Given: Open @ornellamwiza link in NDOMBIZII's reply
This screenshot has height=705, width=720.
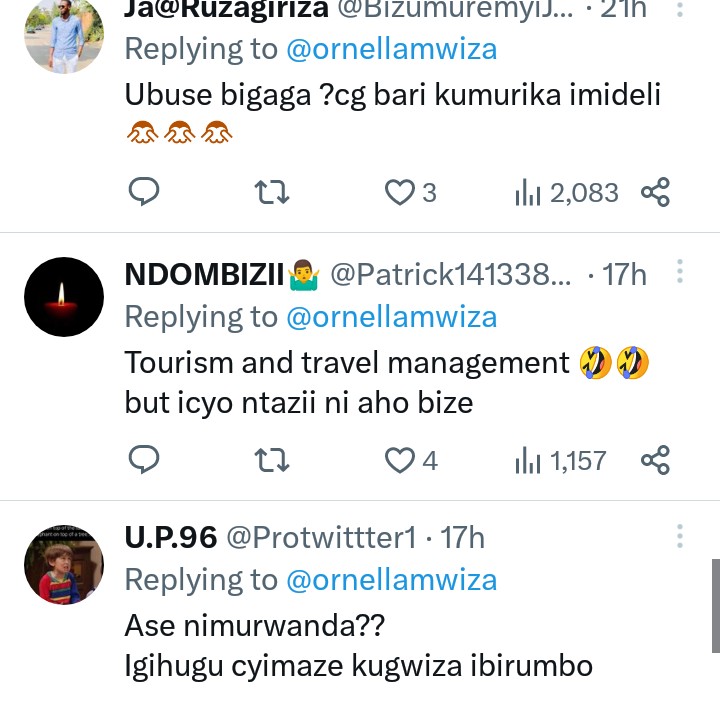Looking at the screenshot, I should 391,317.
